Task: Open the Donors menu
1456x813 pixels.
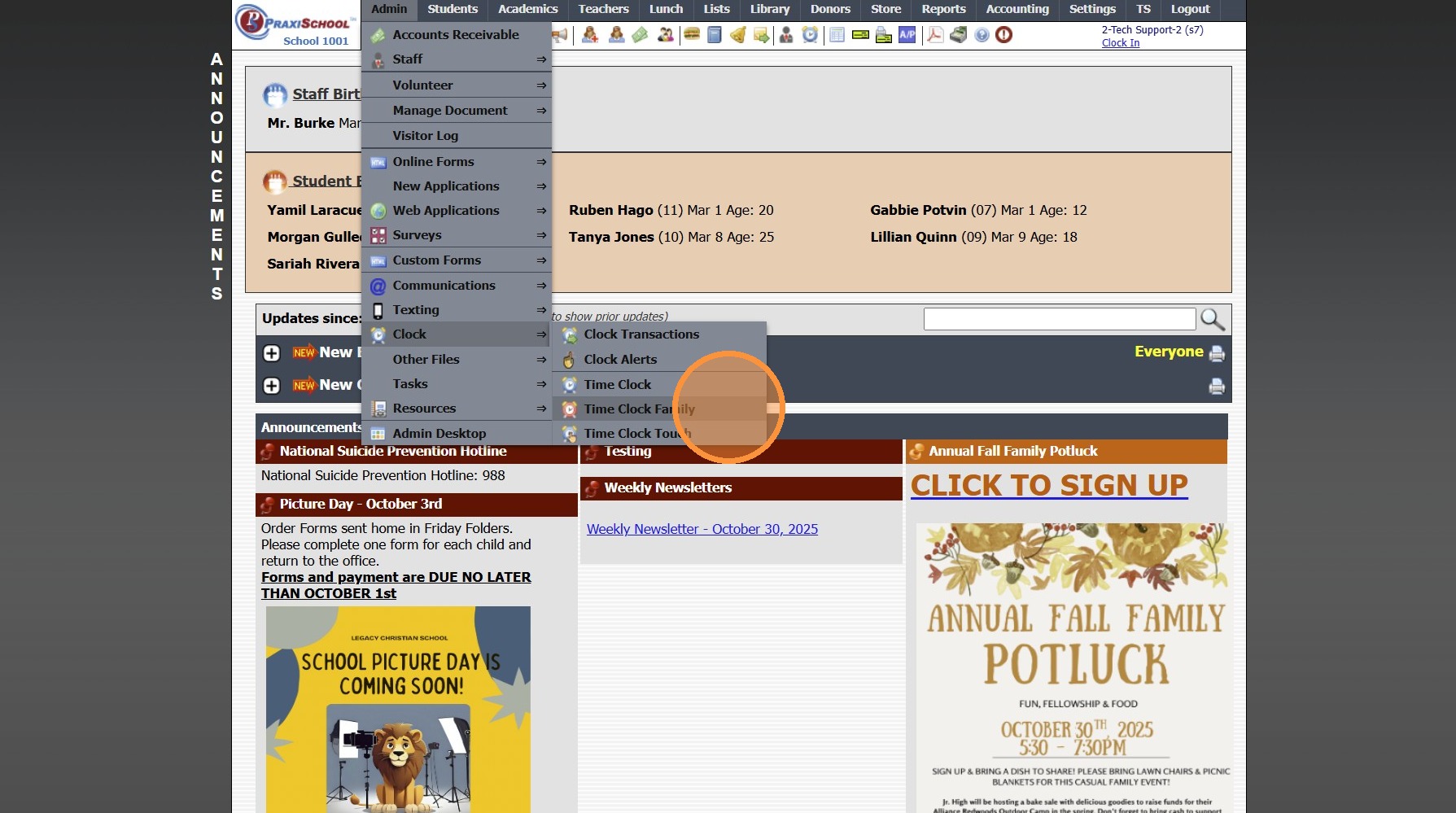Action: (x=831, y=9)
